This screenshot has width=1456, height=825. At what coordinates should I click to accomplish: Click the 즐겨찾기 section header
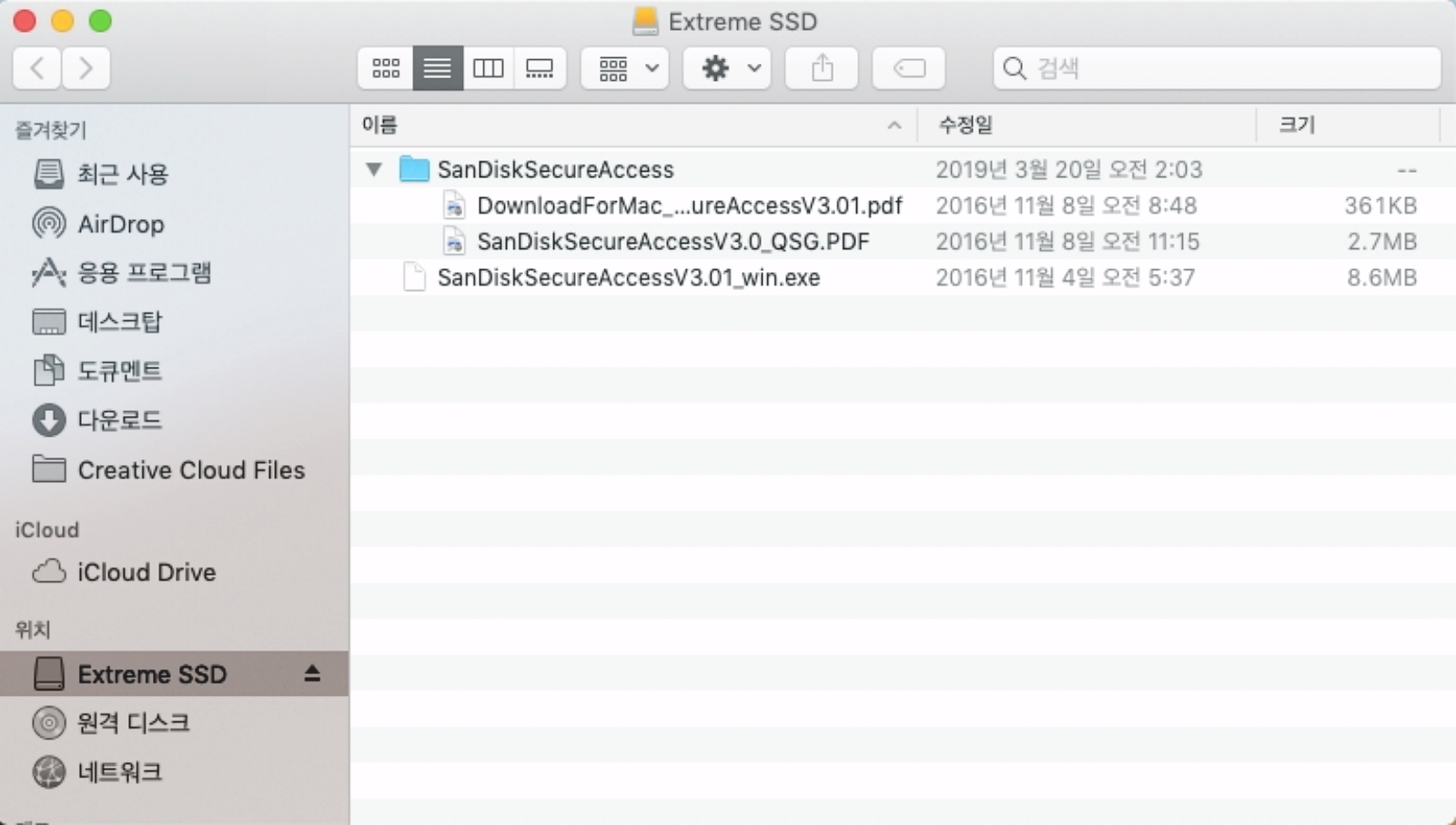click(x=50, y=130)
